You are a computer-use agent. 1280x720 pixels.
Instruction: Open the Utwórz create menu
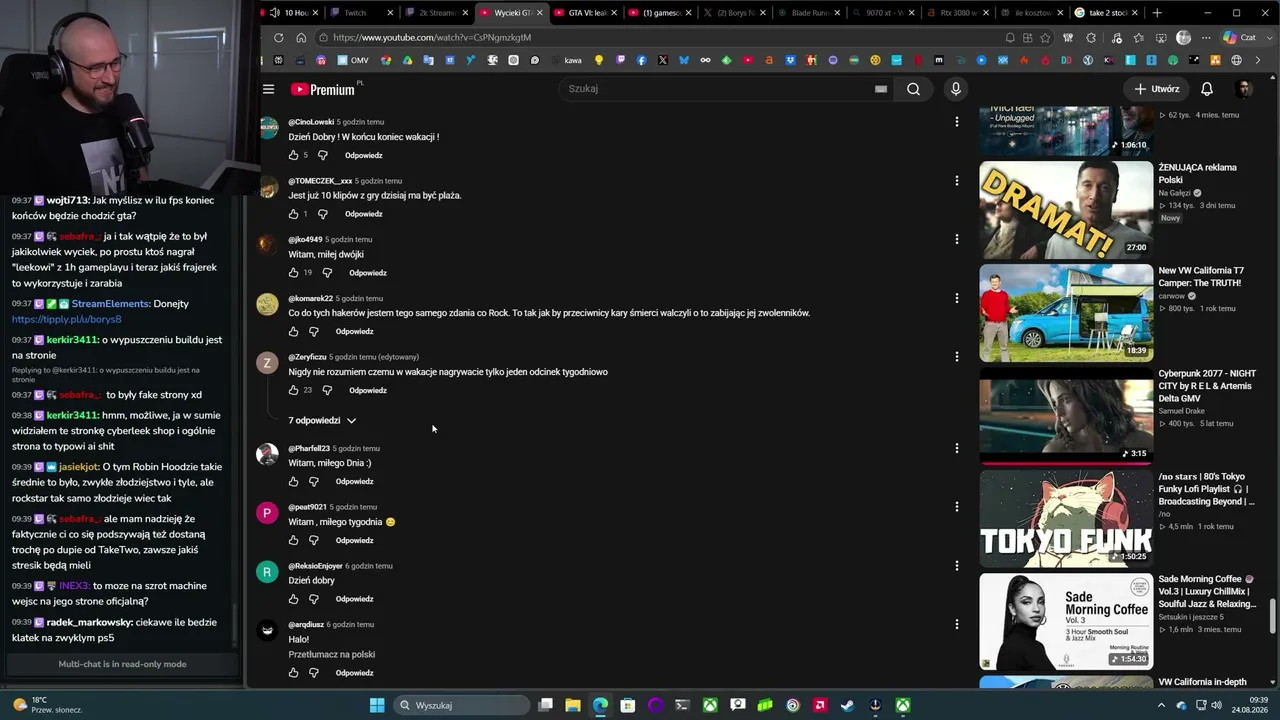1157,89
